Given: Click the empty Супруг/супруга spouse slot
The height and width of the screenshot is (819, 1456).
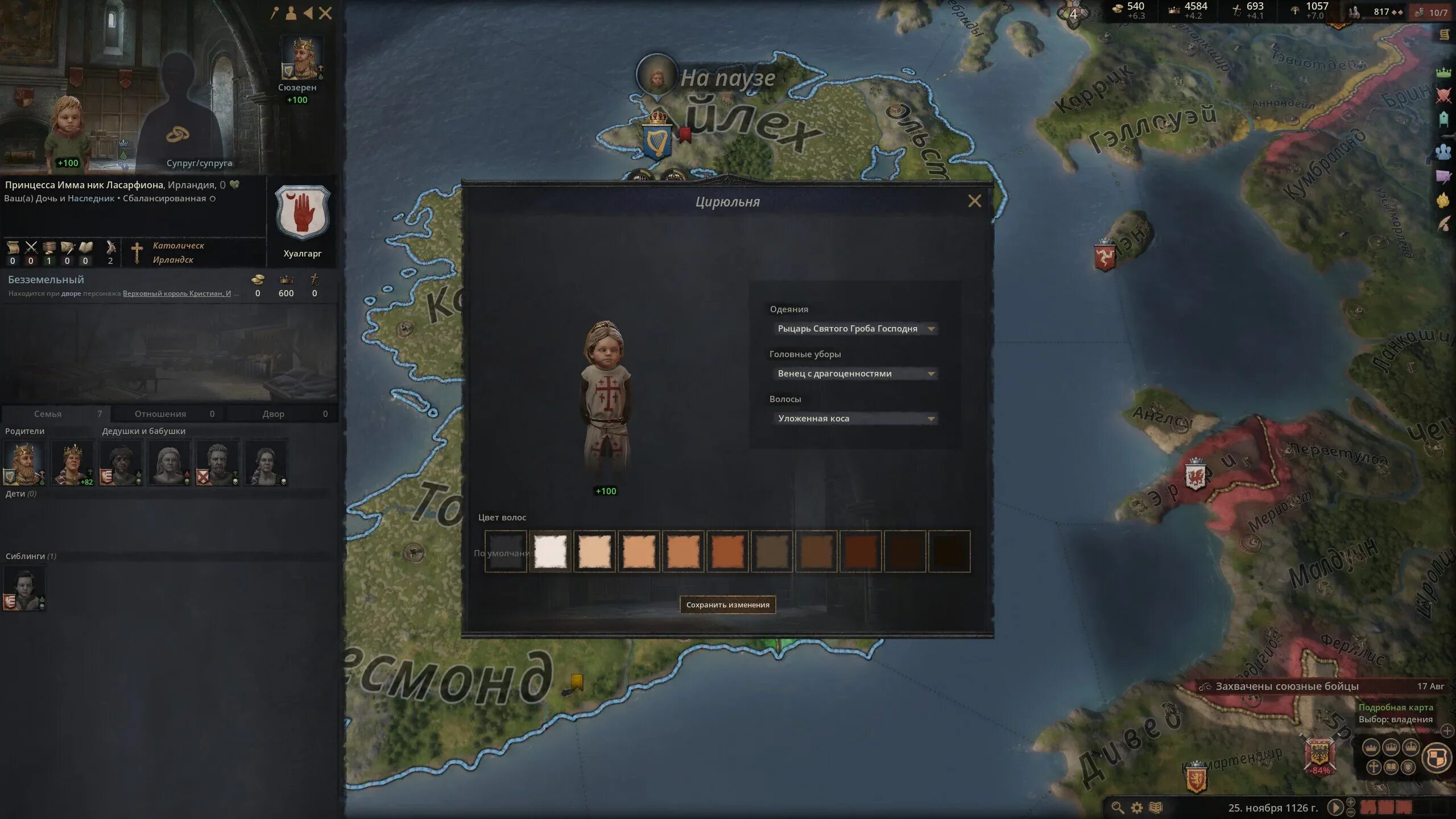Looking at the screenshot, I should click(179, 111).
